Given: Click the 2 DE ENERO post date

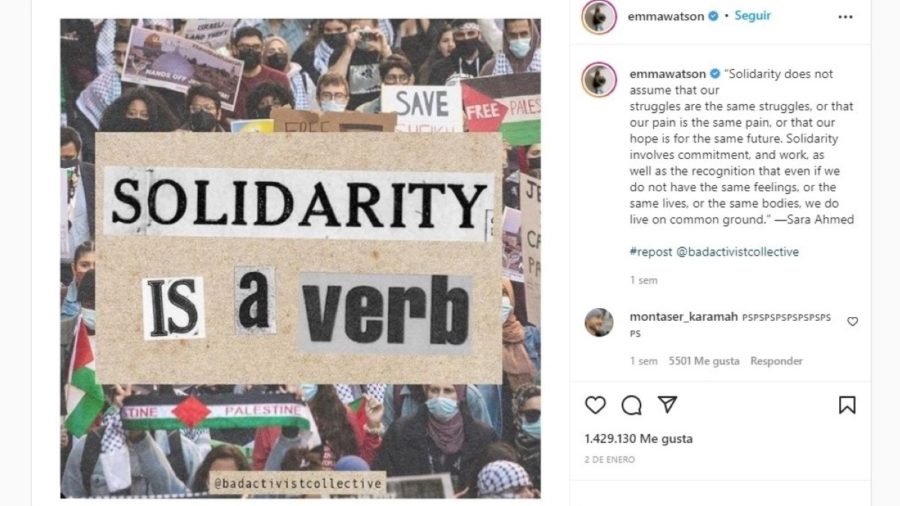Looking at the screenshot, I should tap(610, 460).
